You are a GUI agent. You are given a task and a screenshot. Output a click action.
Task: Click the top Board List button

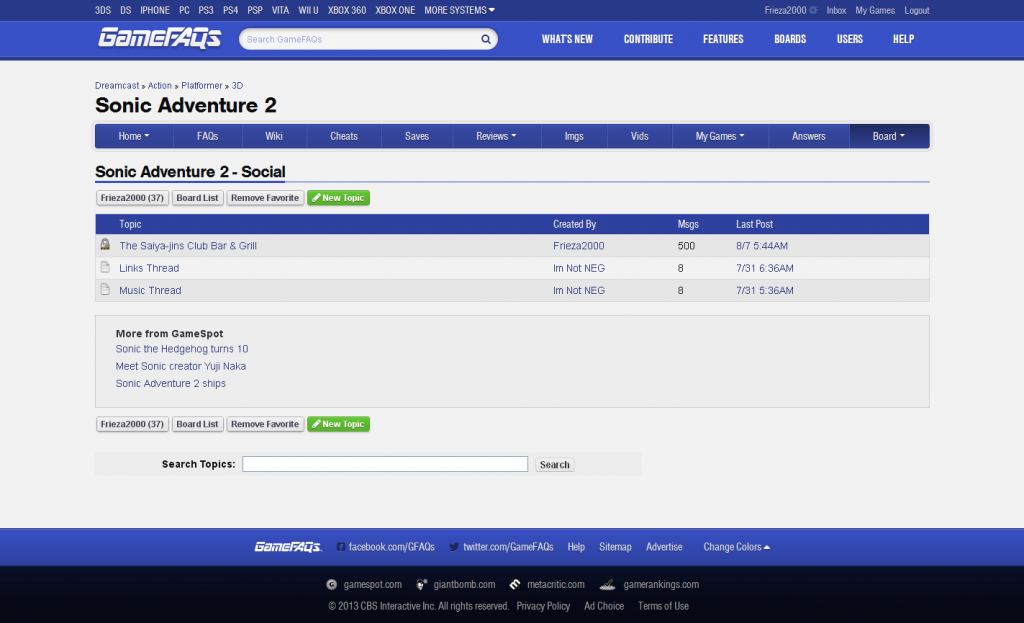click(x=197, y=198)
